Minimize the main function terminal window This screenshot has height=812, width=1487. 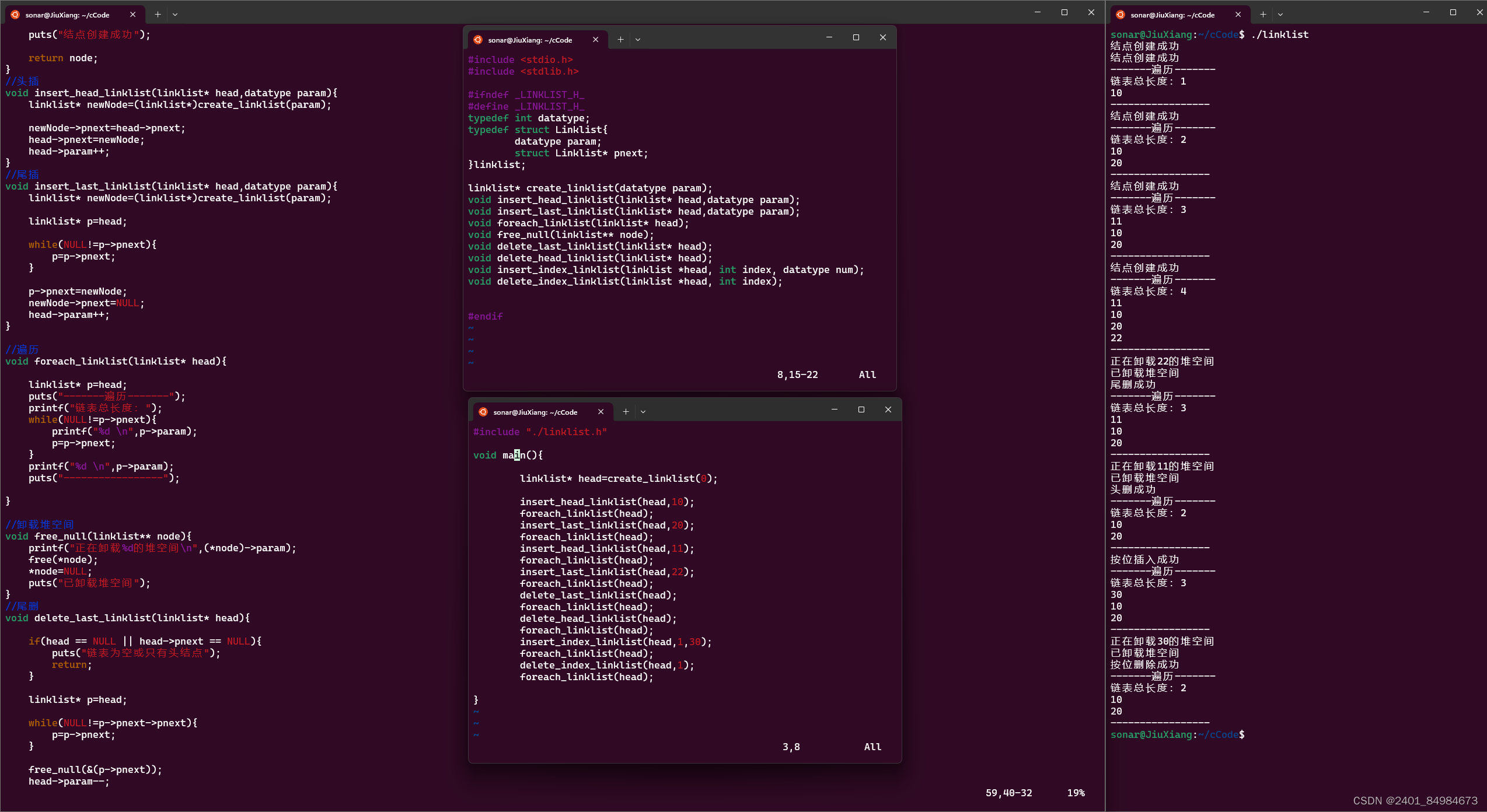tap(835, 409)
